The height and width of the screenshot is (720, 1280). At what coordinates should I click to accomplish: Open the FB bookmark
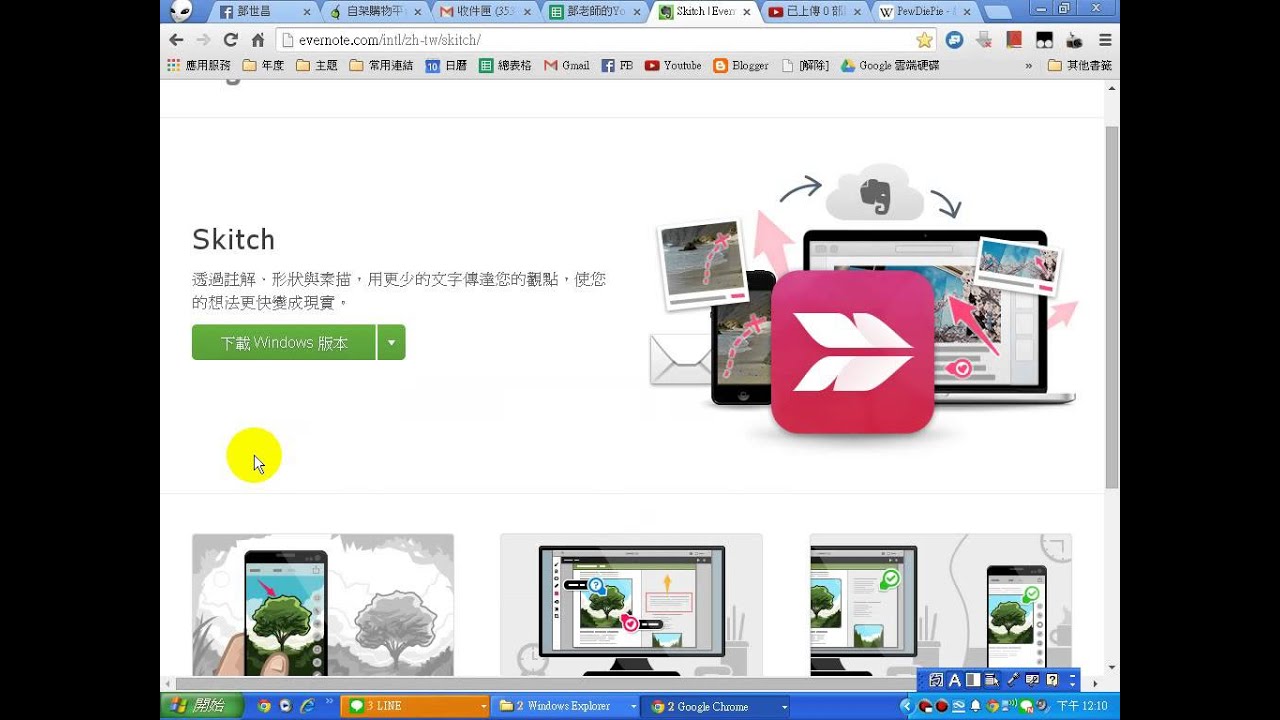[617, 66]
